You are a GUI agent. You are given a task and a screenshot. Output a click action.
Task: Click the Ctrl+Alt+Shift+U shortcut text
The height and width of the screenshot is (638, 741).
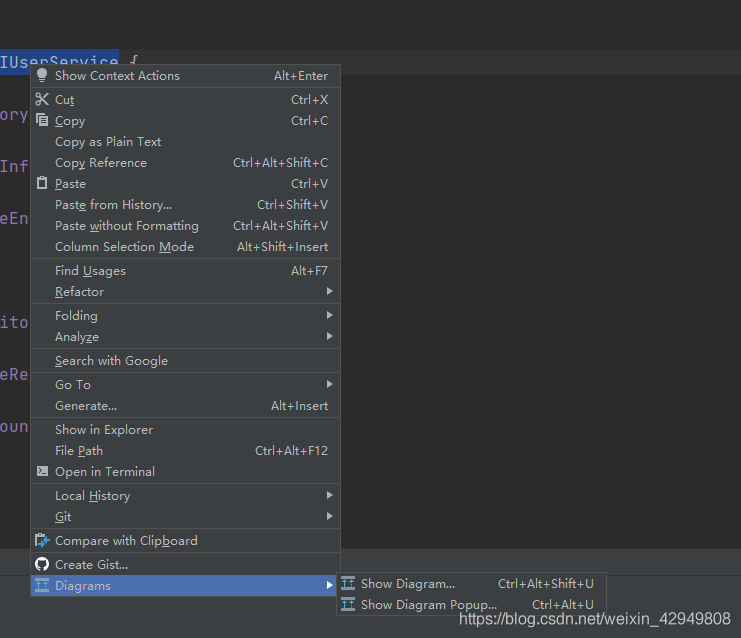click(x=545, y=584)
